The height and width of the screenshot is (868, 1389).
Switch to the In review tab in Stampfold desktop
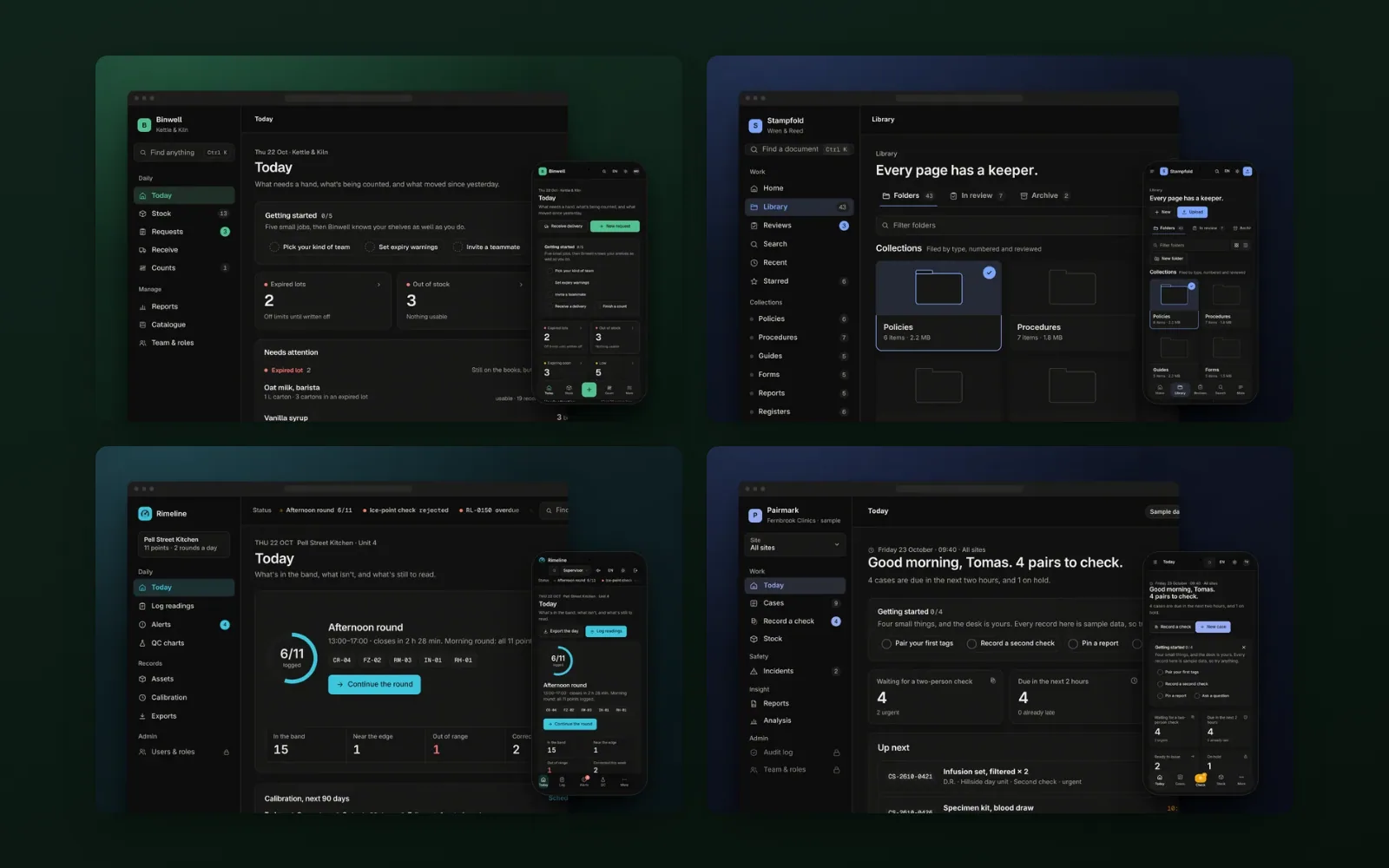point(977,196)
